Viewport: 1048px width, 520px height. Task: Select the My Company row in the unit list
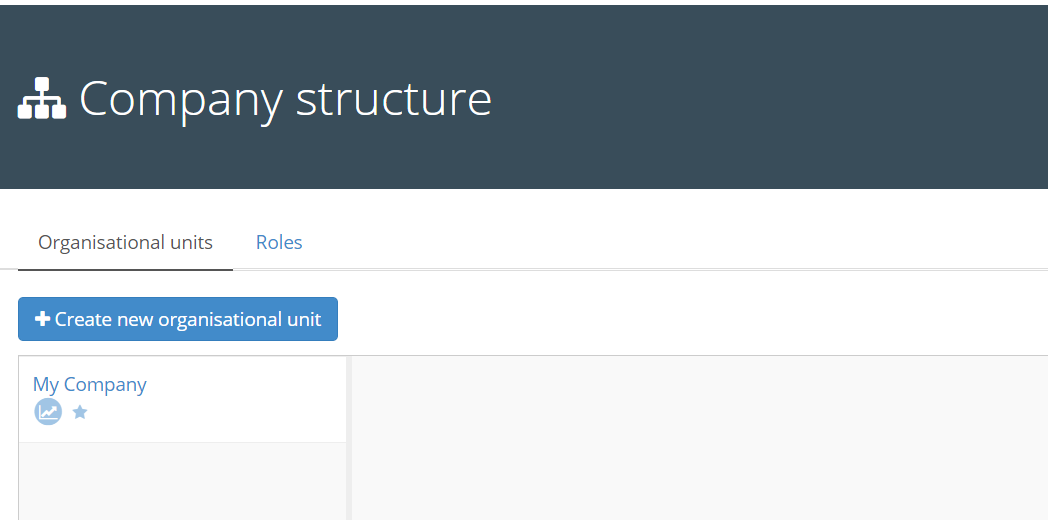click(182, 399)
